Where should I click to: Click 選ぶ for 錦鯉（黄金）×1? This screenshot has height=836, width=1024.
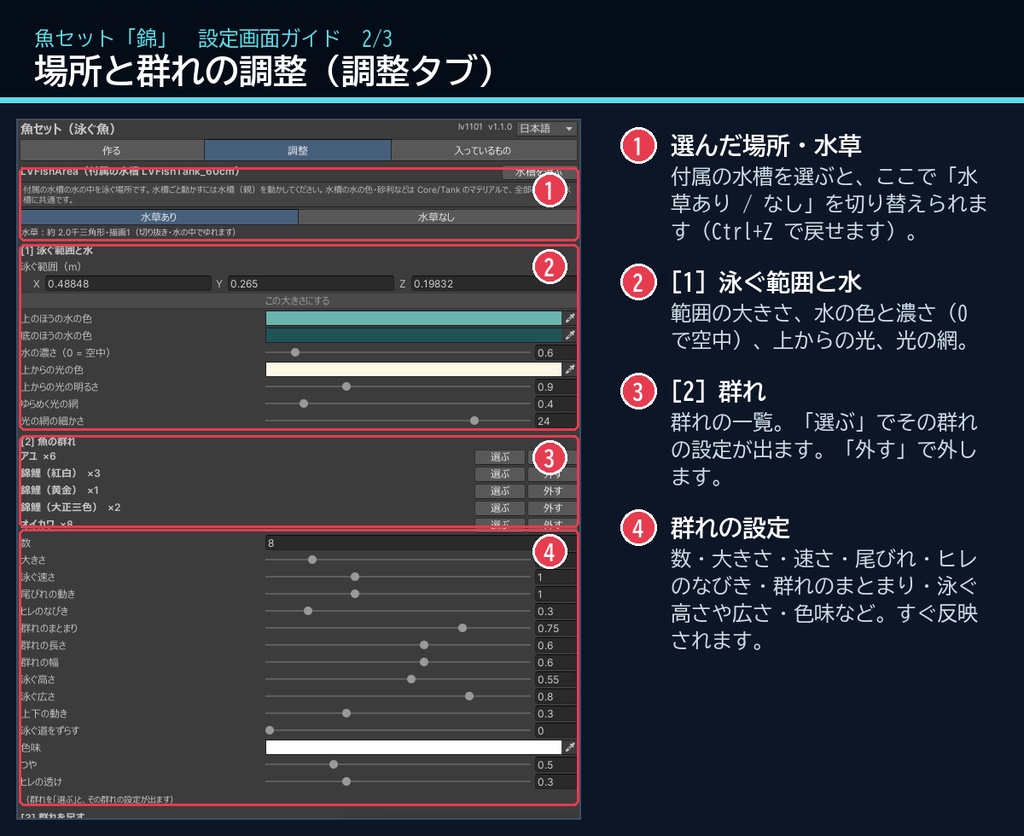click(500, 490)
